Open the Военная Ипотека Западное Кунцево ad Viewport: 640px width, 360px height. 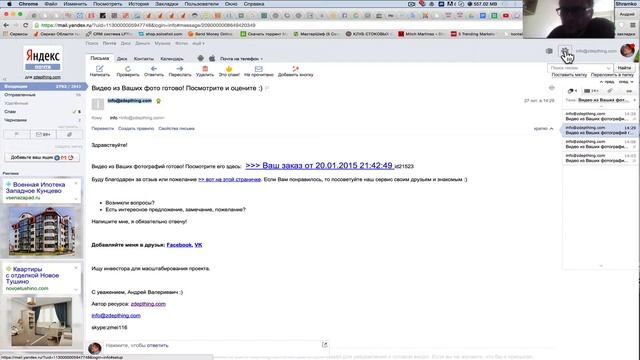click(x=36, y=188)
